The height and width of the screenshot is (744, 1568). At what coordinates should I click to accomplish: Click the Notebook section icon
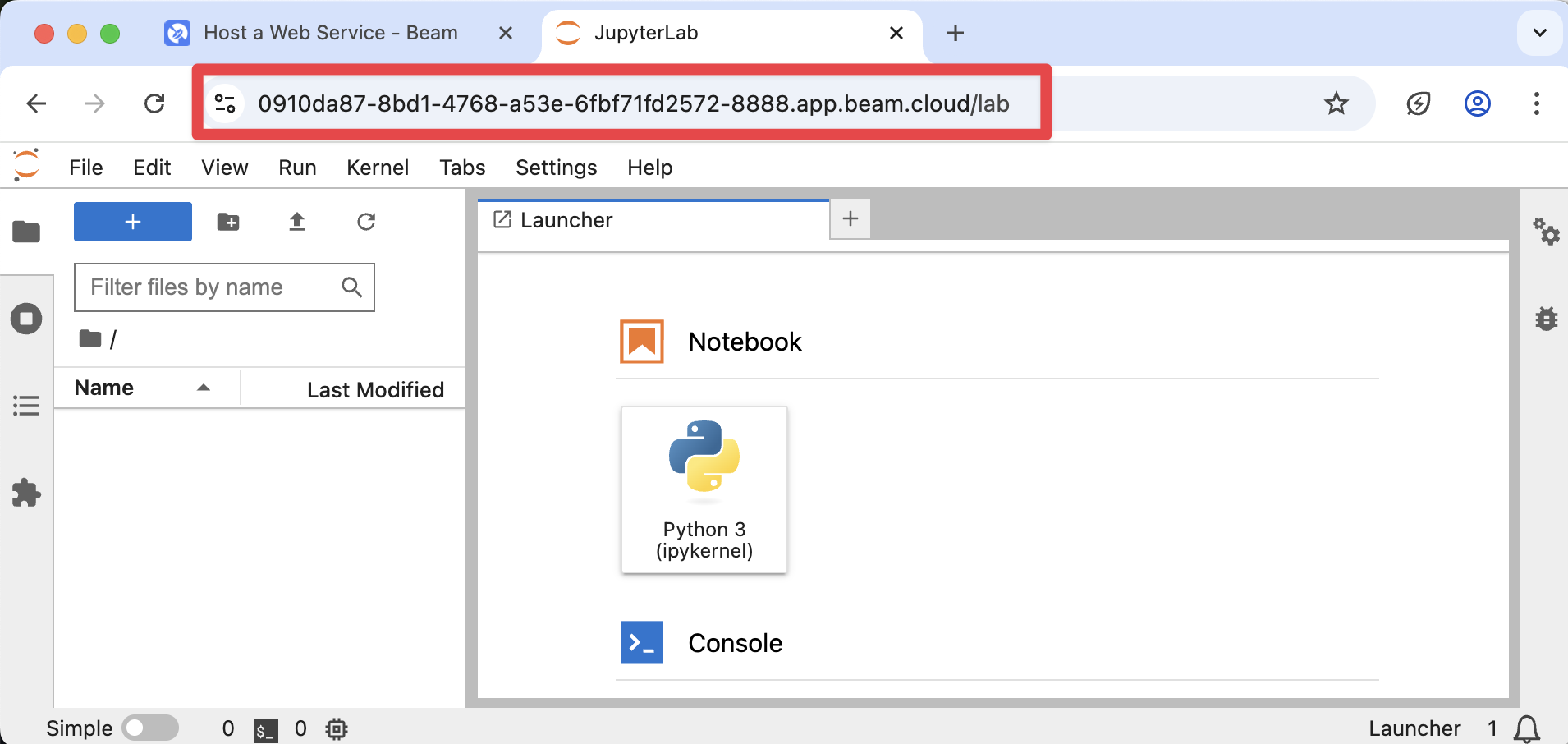coord(642,342)
